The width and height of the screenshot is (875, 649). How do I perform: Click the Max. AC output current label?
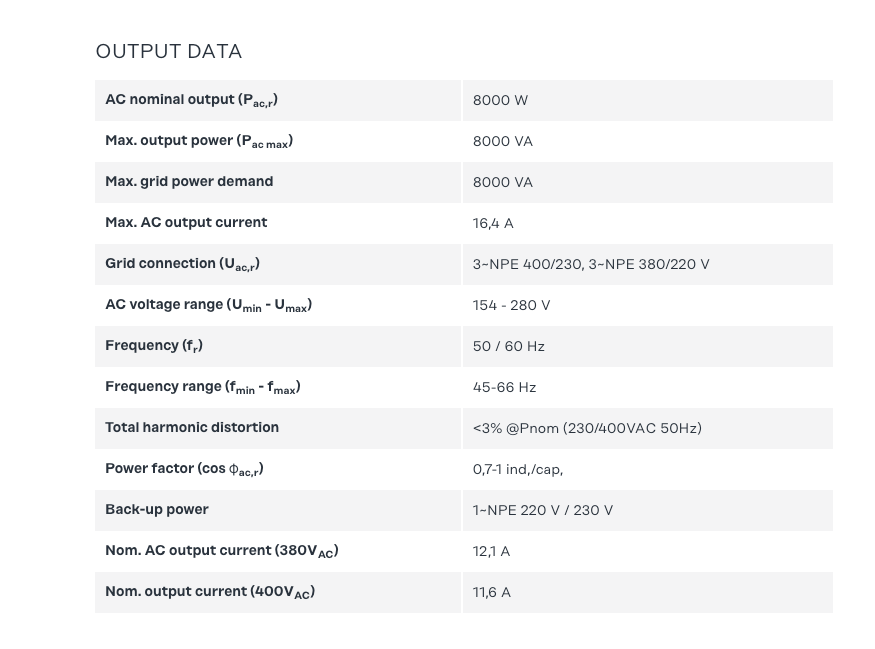186,223
